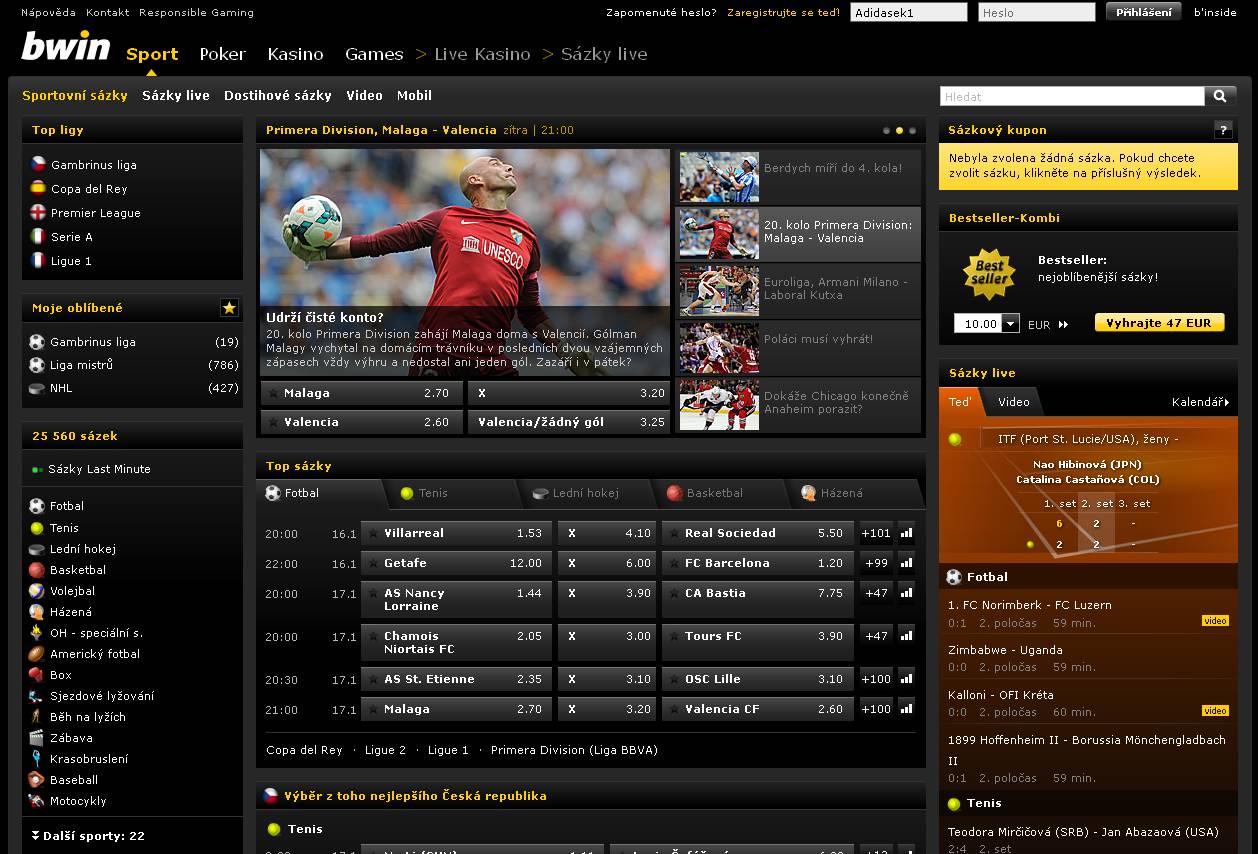The height and width of the screenshot is (854, 1258).
Task: Switch to Video tab in Sázky live
Action: click(x=1013, y=402)
